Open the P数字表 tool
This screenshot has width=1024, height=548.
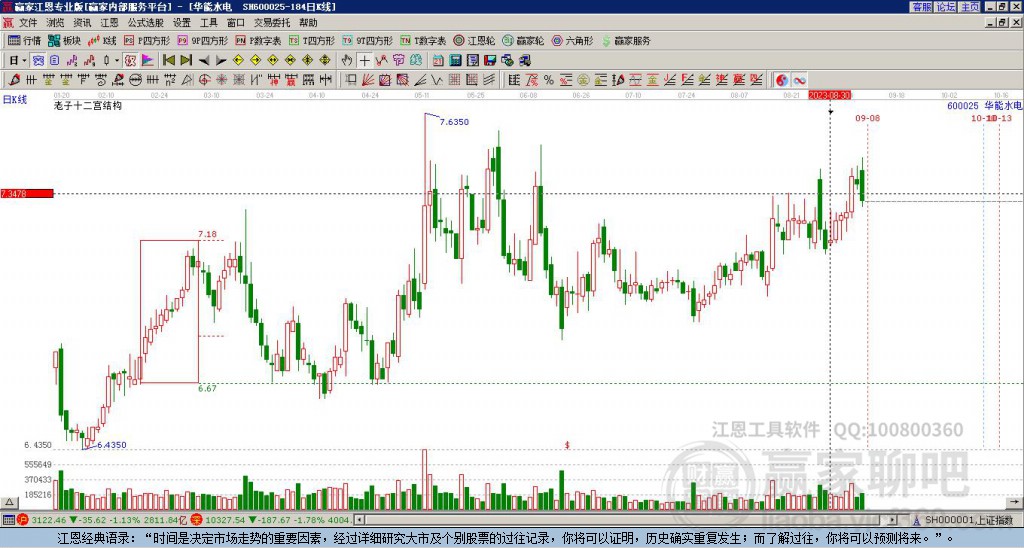pos(258,40)
